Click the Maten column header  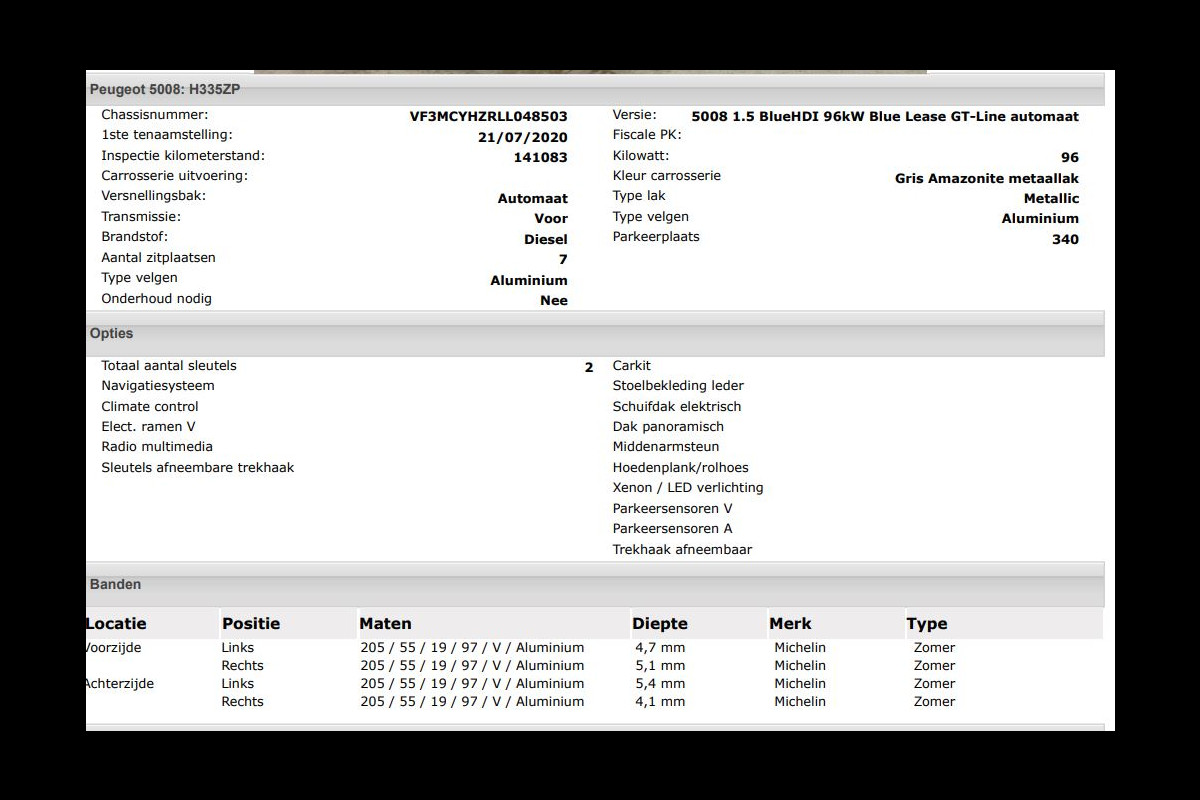385,623
